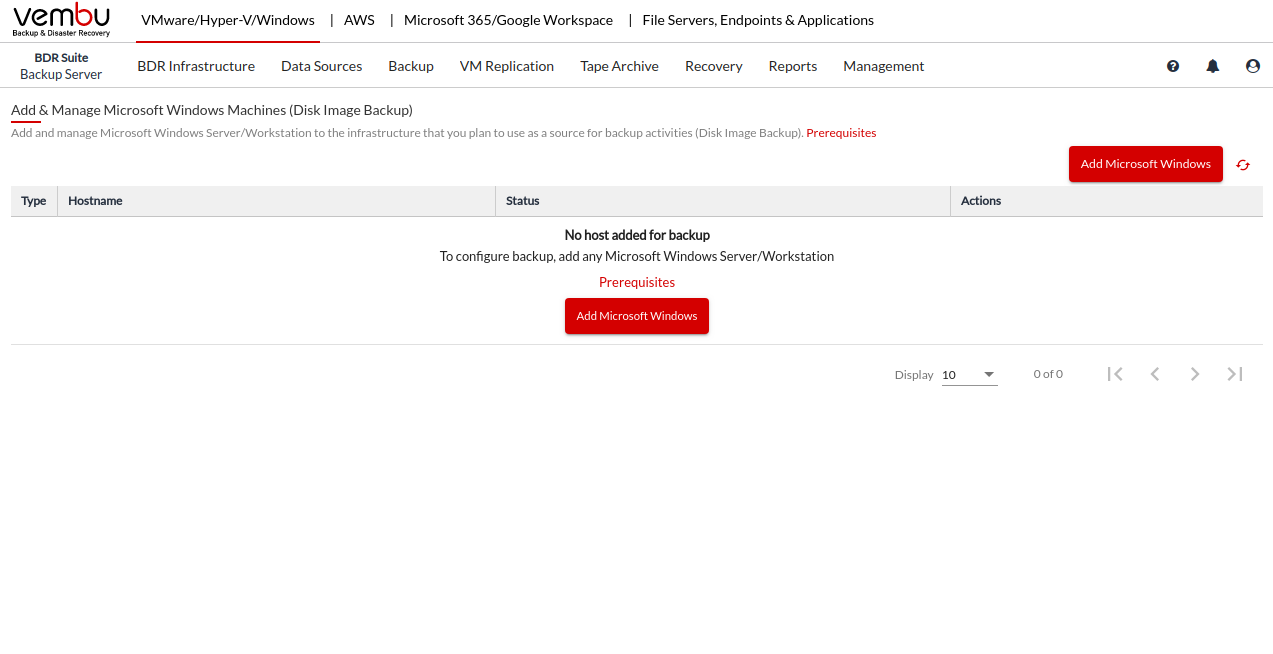Click top-right Add Microsoft Windows button
The width and height of the screenshot is (1273, 654).
[1145, 164]
